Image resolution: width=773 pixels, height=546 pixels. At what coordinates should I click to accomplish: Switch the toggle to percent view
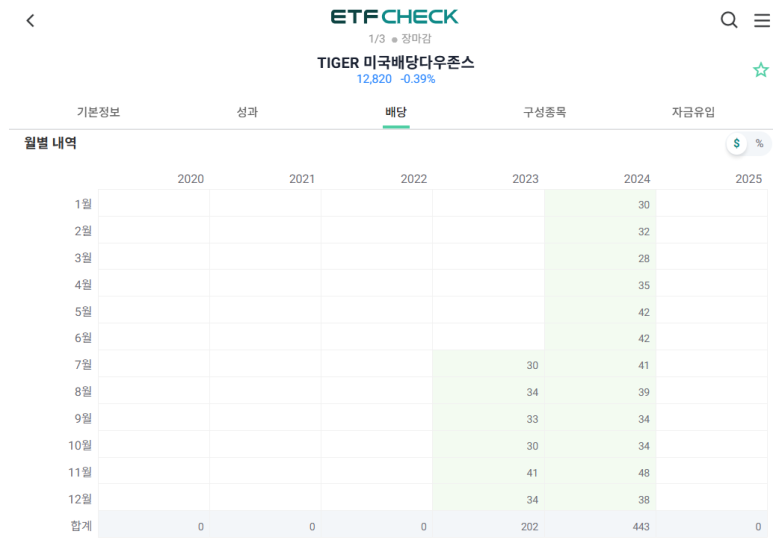point(759,143)
